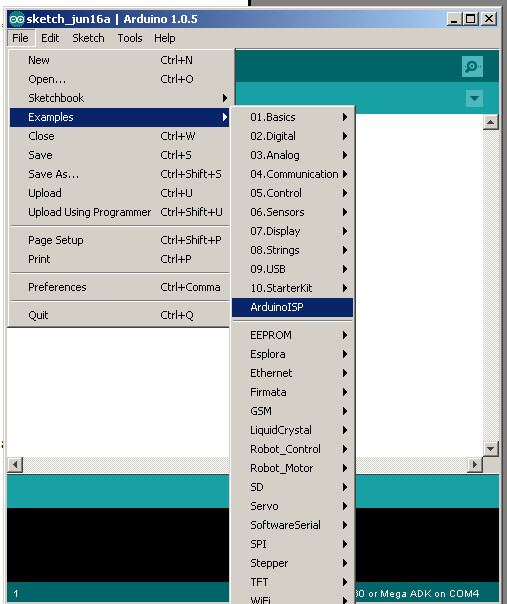
Task: Open the Tools menu
Action: (x=130, y=38)
